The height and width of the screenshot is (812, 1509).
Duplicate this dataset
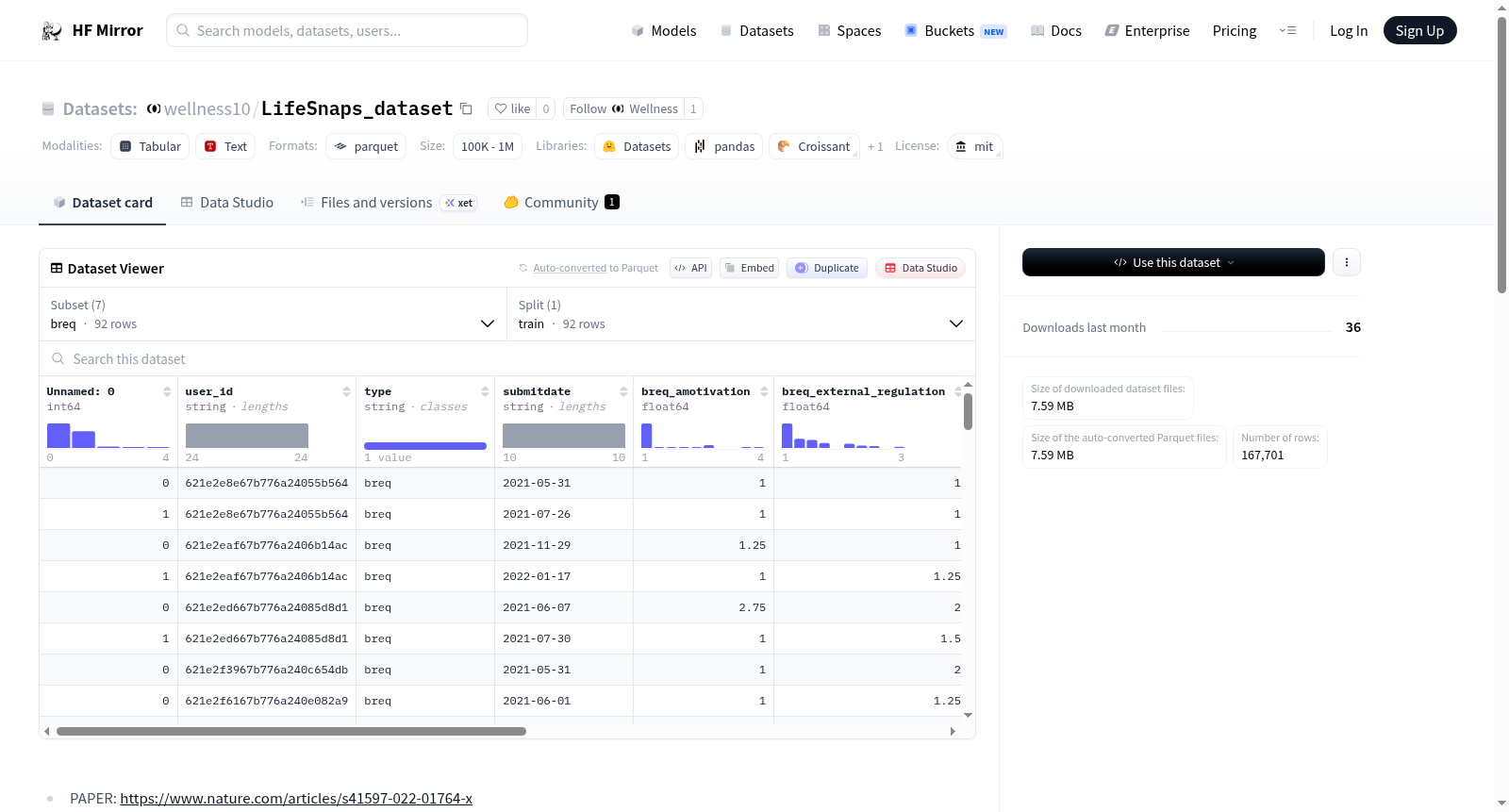click(827, 268)
